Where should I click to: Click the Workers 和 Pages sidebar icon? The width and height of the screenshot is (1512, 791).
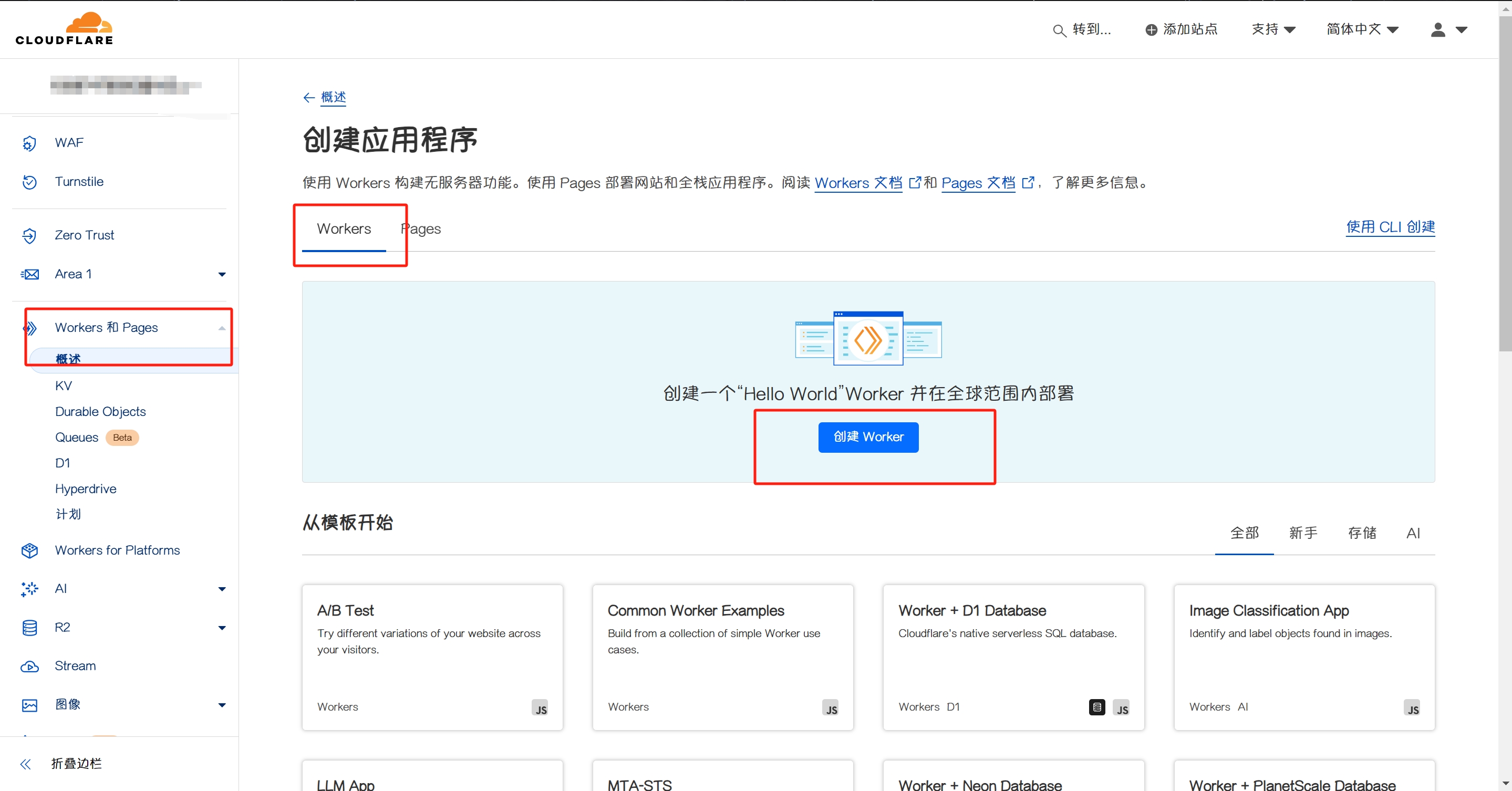click(x=30, y=328)
